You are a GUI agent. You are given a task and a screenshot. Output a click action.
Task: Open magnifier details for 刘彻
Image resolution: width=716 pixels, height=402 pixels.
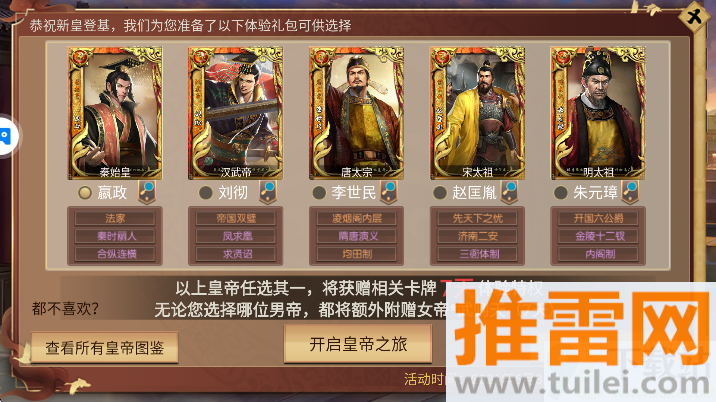pyautogui.click(x=268, y=192)
